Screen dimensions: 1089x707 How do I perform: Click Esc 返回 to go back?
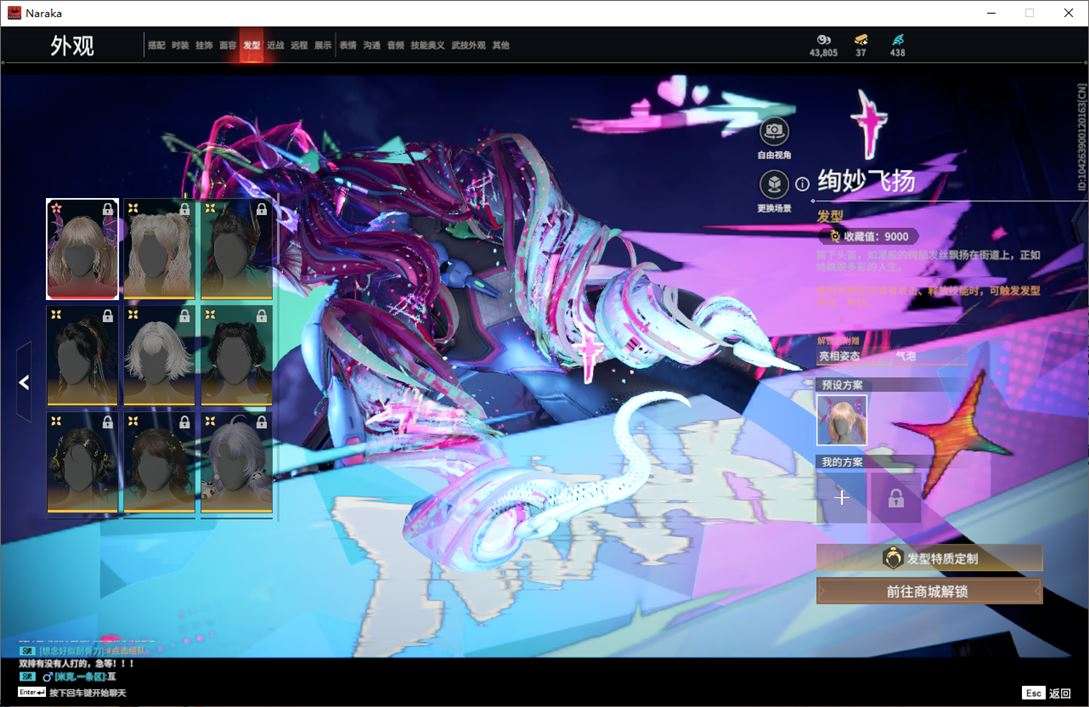pyautogui.click(x=1047, y=692)
